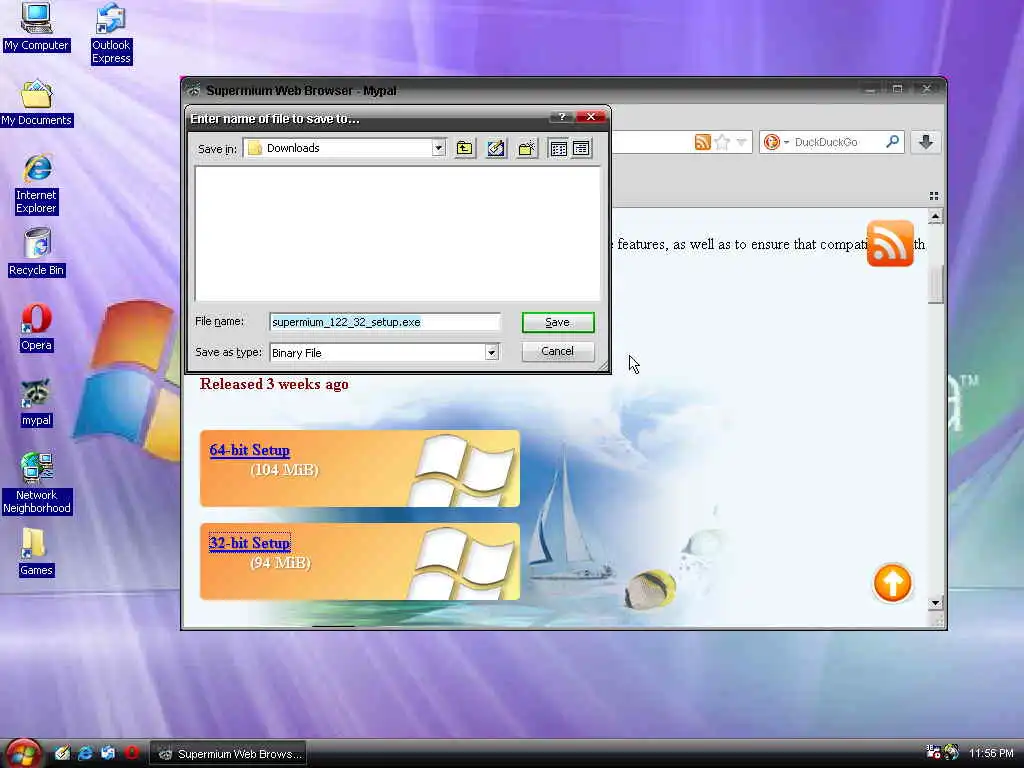The image size is (1024, 768).
Task: Open the Windows Start button
Action: pos(23,754)
